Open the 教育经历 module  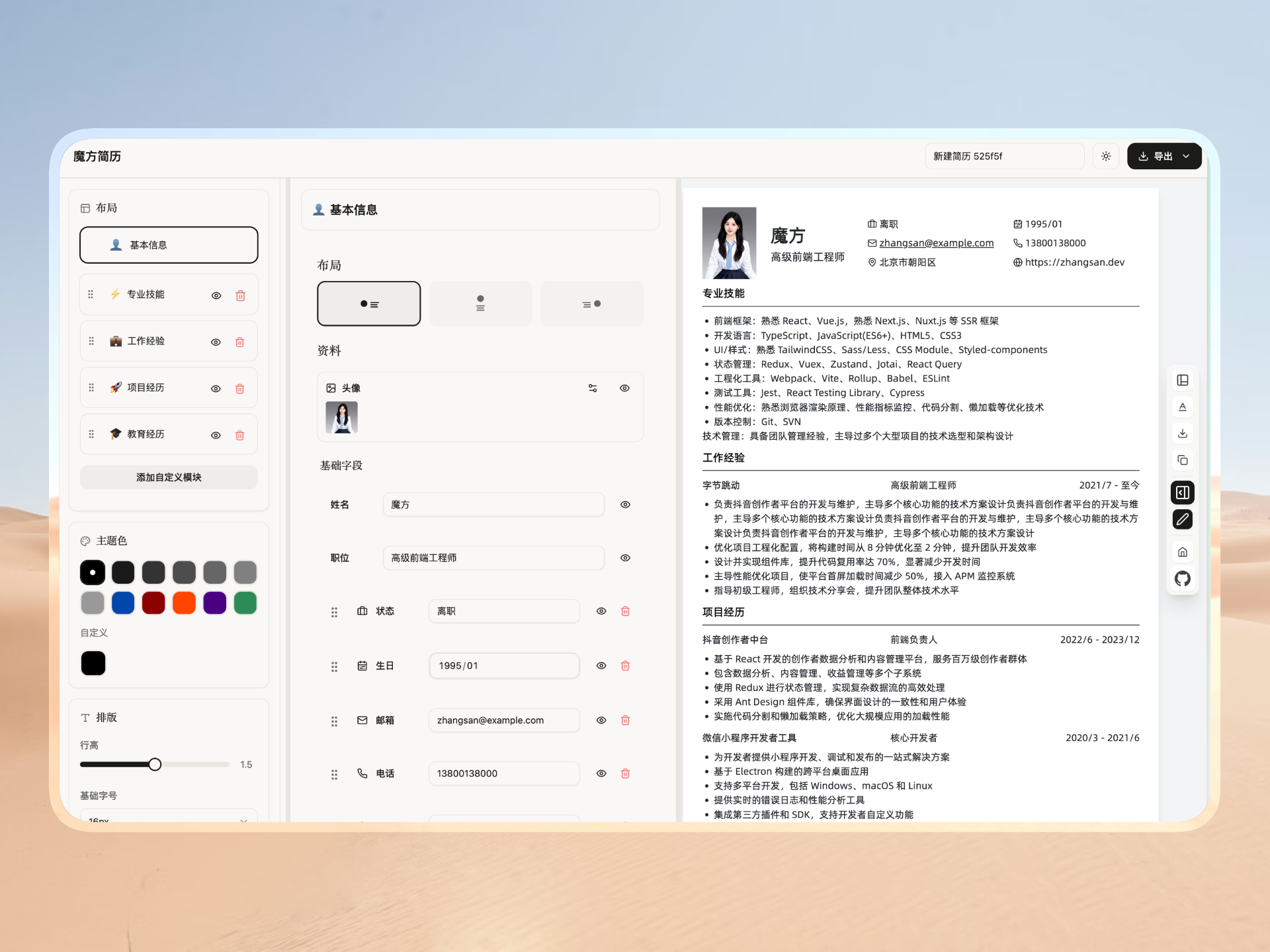tap(146, 434)
